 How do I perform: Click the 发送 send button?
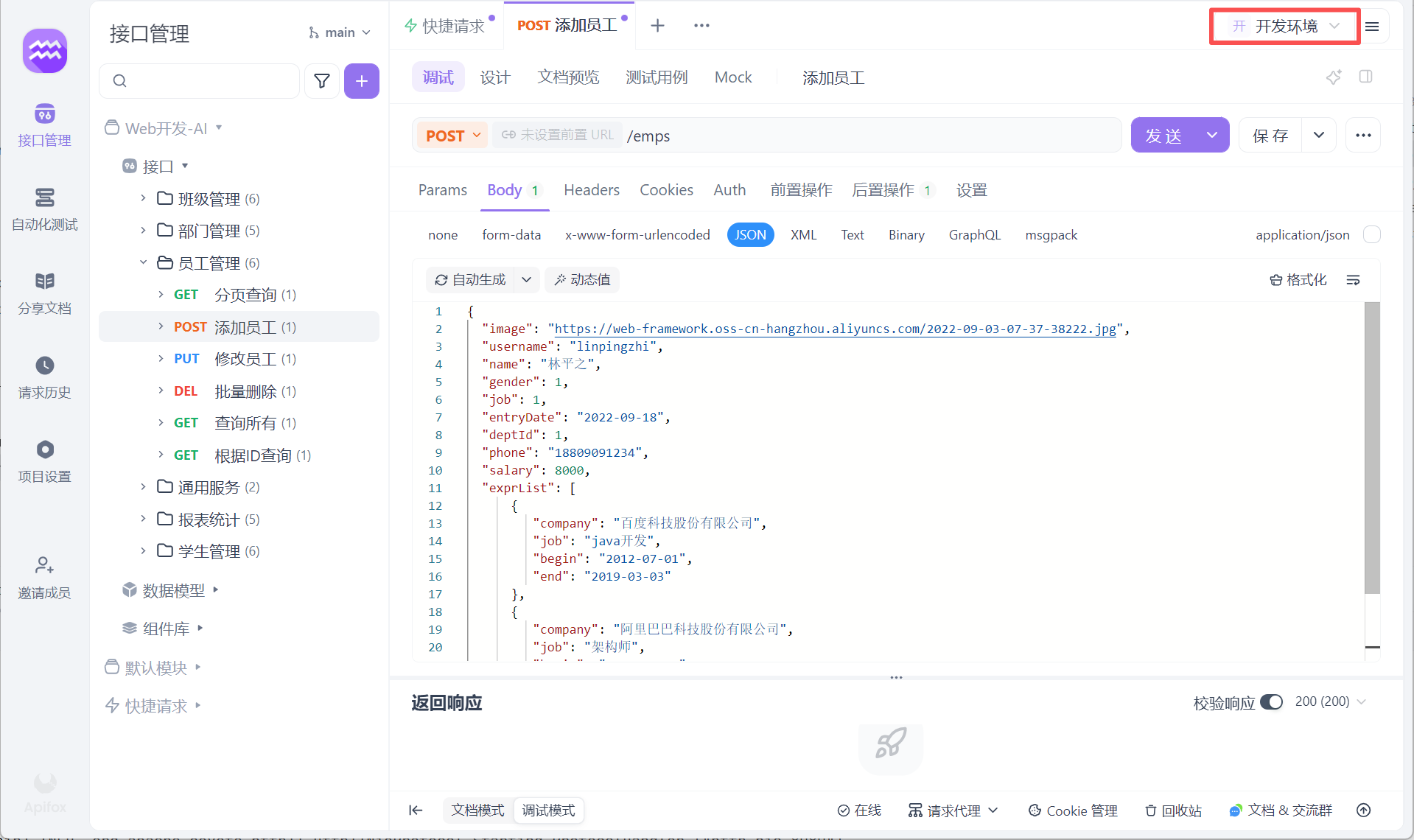pos(1163,135)
